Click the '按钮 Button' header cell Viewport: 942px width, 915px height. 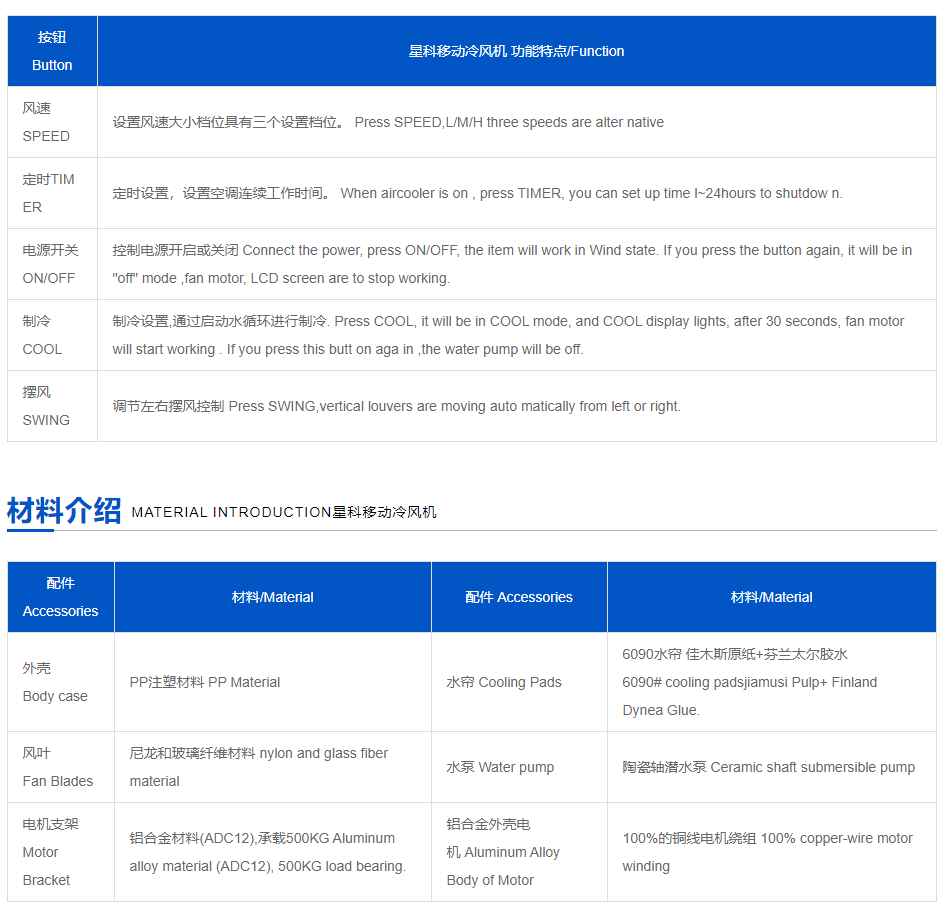point(52,51)
